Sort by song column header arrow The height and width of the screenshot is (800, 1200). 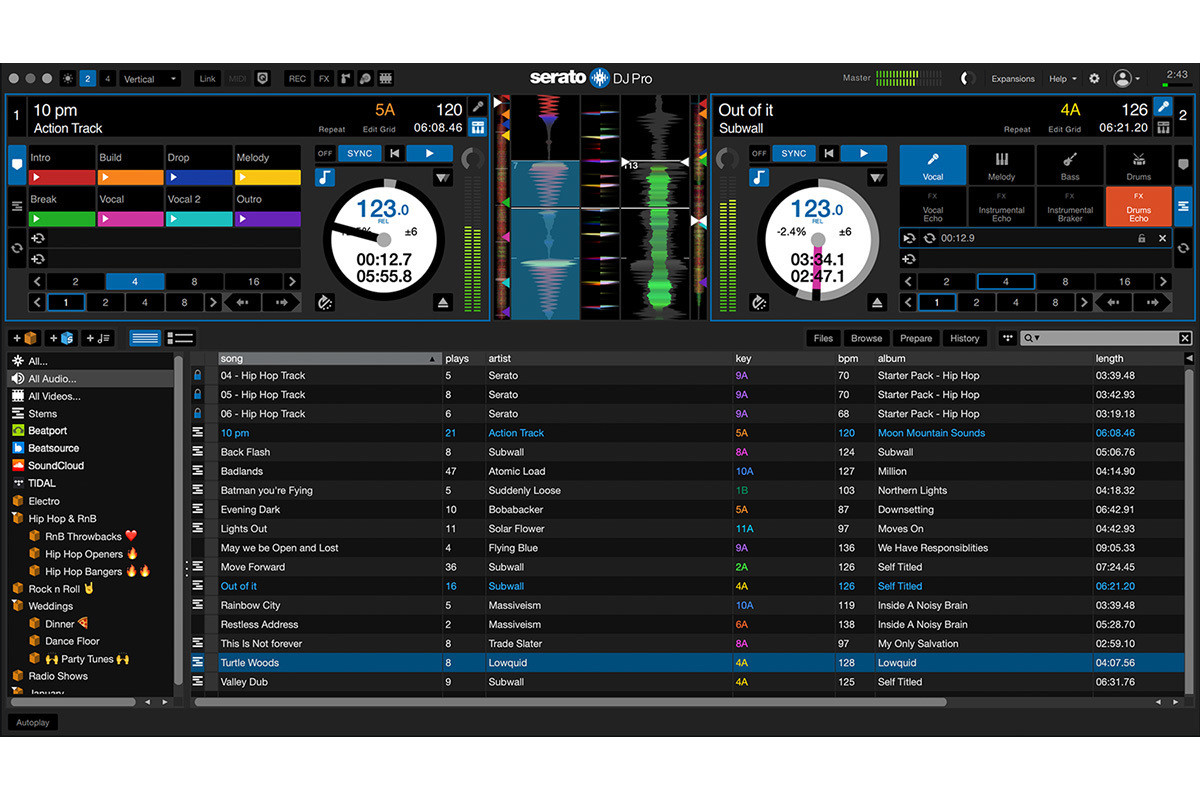click(x=433, y=358)
